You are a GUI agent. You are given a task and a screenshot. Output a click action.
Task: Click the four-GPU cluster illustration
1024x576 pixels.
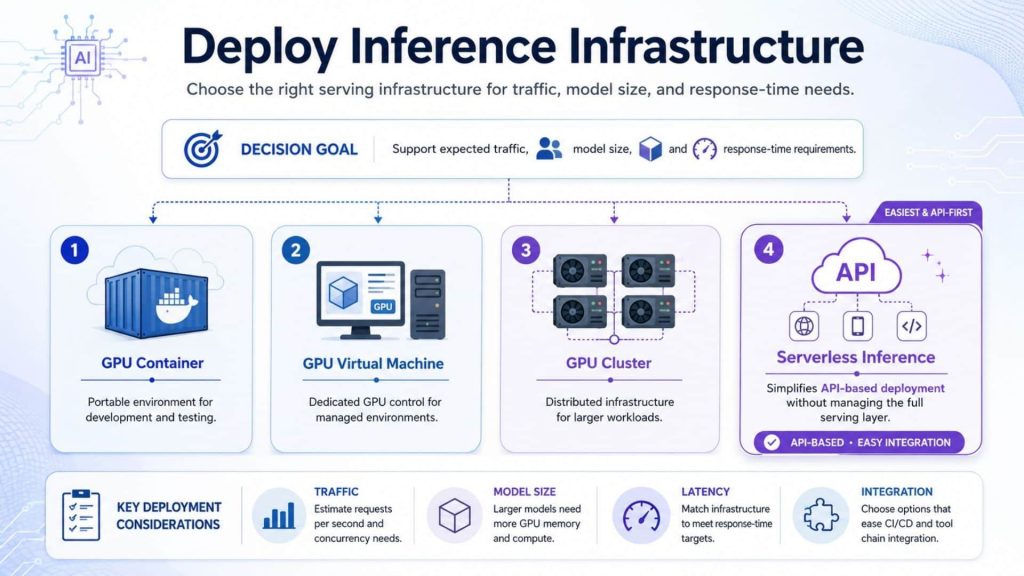point(614,298)
